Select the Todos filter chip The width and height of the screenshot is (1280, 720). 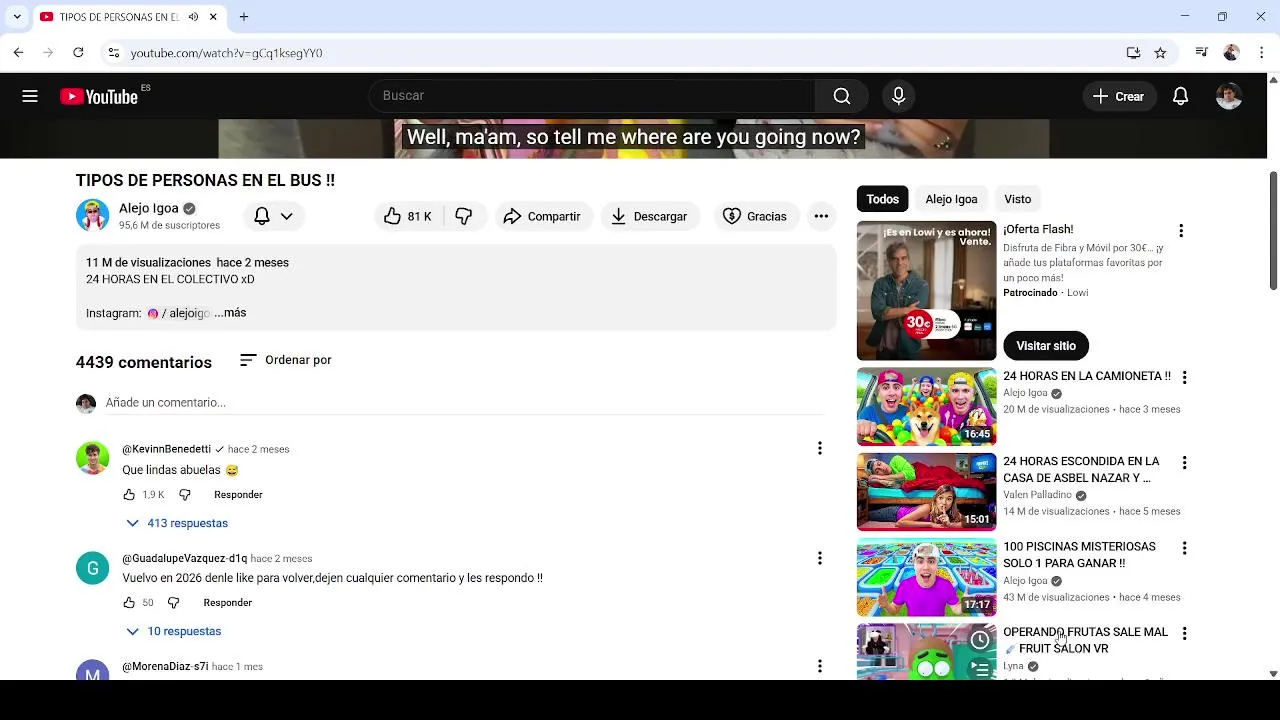click(x=882, y=199)
